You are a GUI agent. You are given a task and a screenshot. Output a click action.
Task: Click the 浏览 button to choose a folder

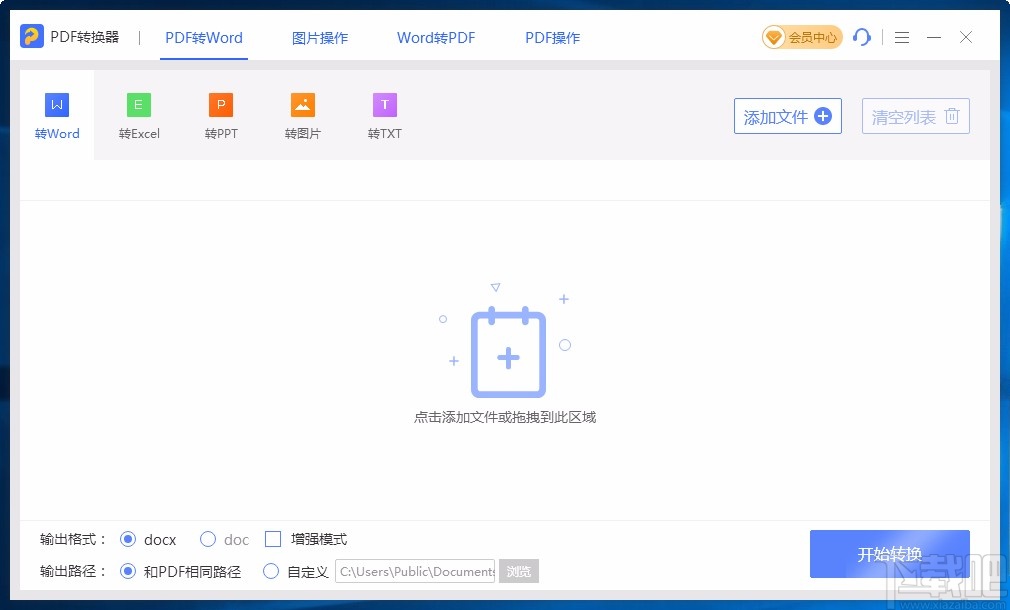tap(519, 571)
